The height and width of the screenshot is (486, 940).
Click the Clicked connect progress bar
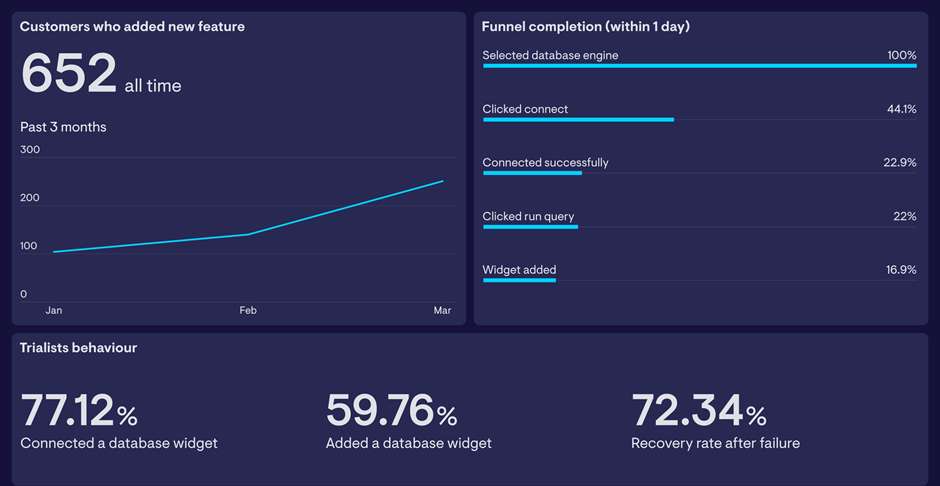(x=578, y=120)
